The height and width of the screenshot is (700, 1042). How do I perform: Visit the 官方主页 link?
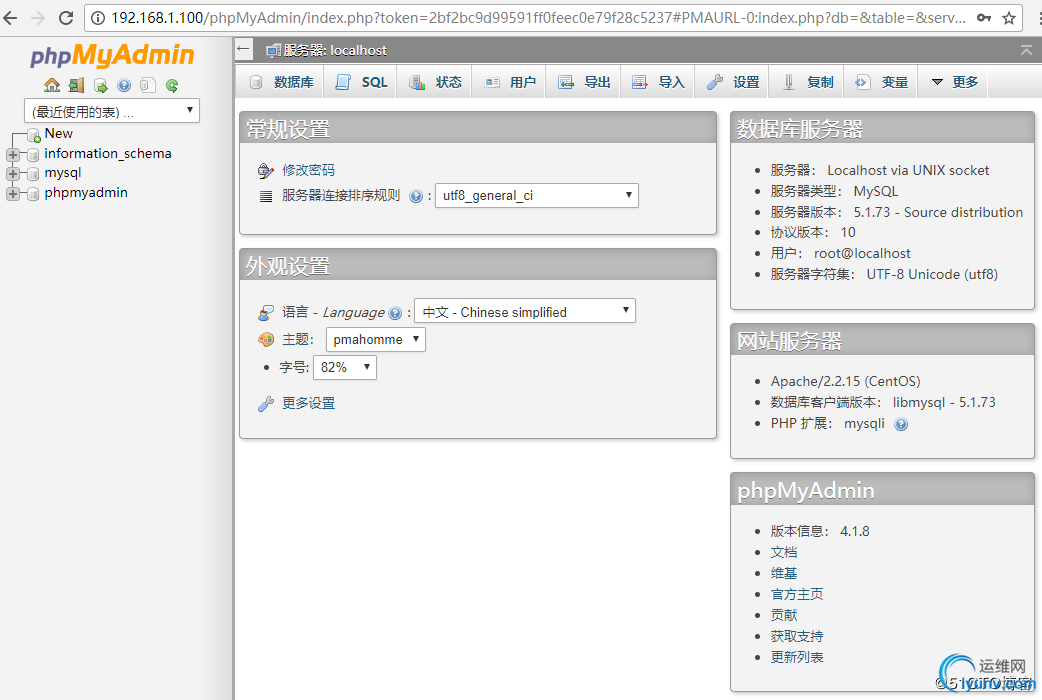click(797, 594)
